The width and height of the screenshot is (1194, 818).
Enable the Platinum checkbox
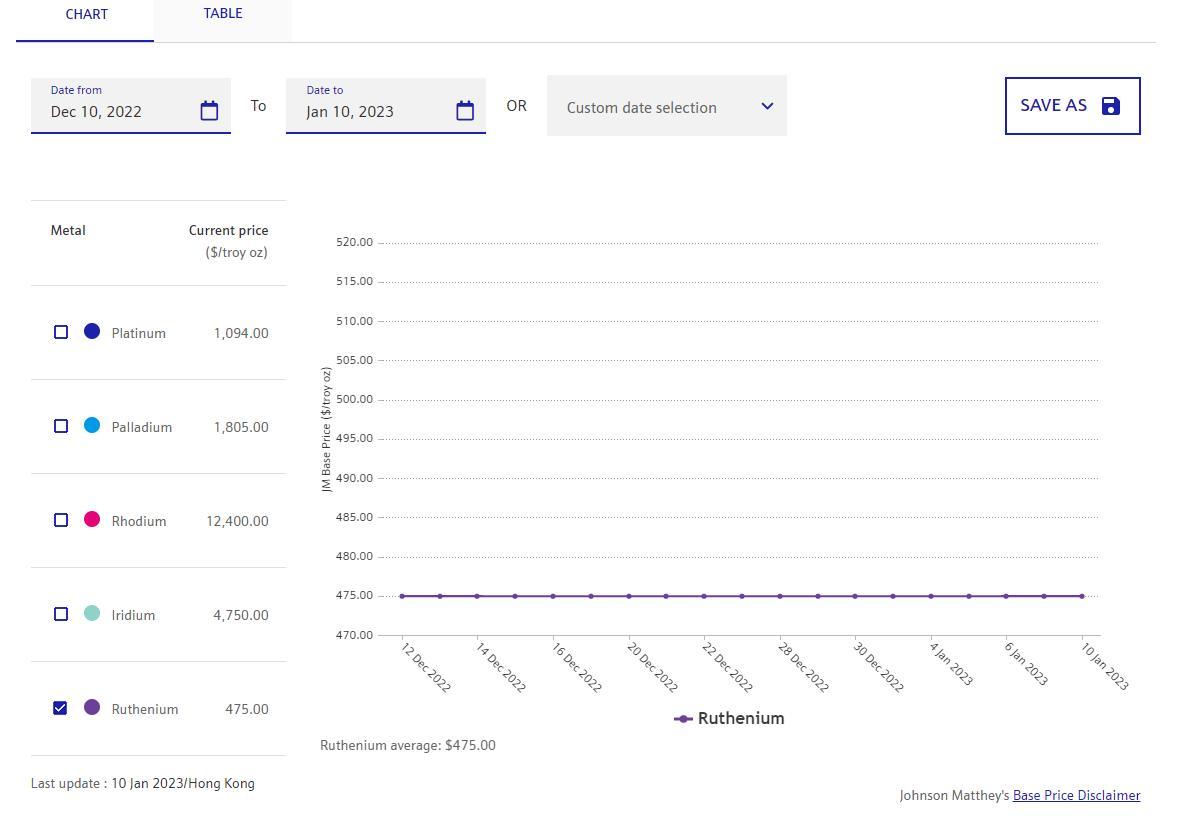(x=61, y=332)
